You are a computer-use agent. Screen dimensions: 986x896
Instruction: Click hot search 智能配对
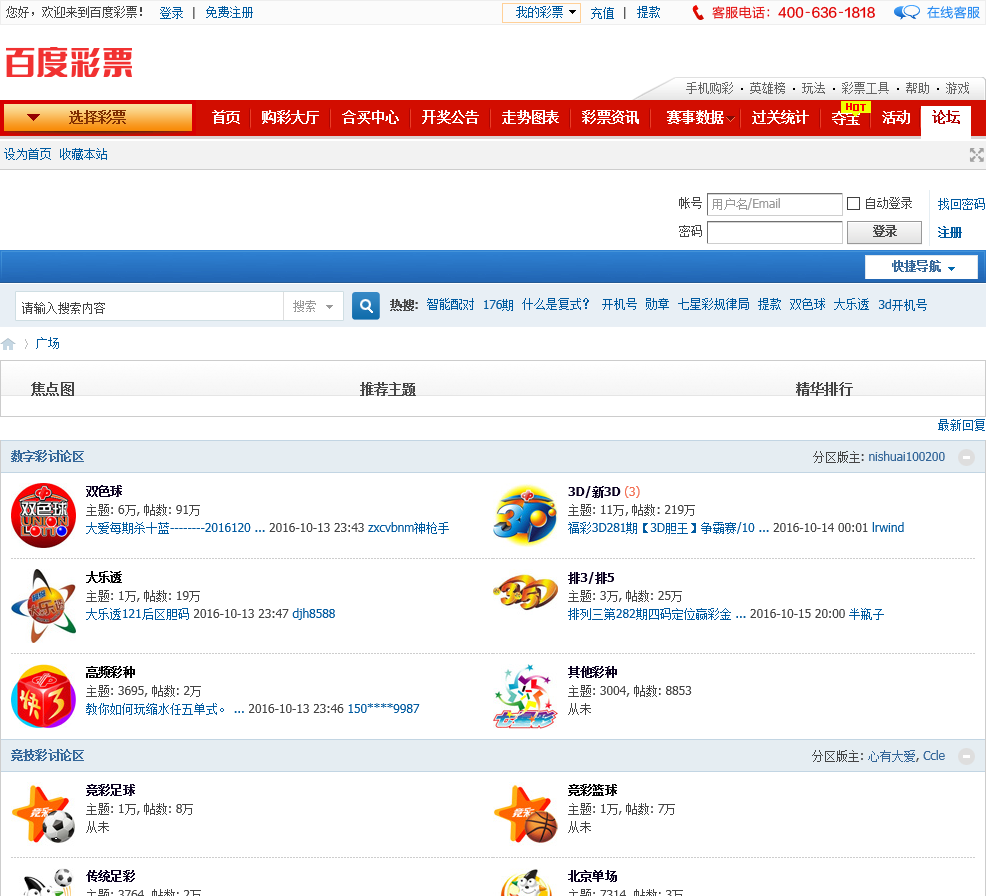pos(450,305)
